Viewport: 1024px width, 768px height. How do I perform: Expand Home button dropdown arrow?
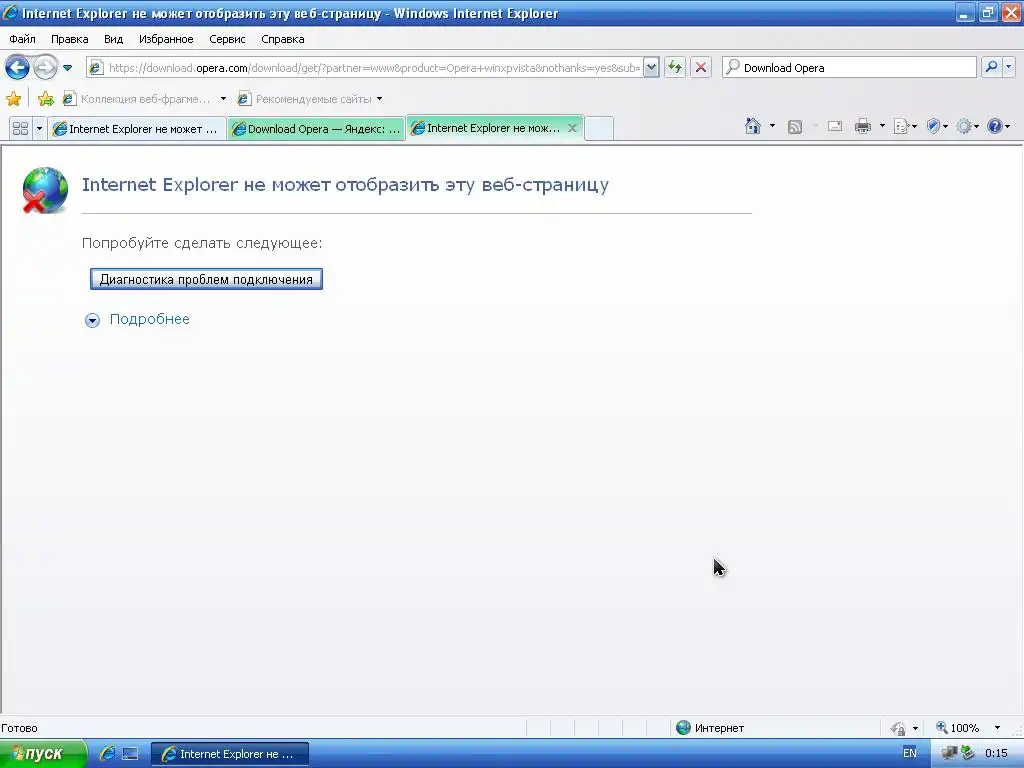tap(772, 126)
